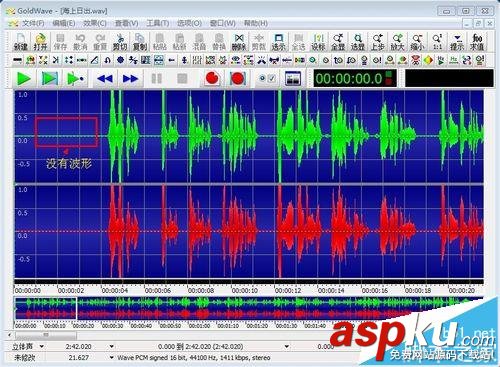Viewport: 500px width, 367px height.
Task: Click the 提示 (Cue Points) icon
Action: (x=457, y=42)
